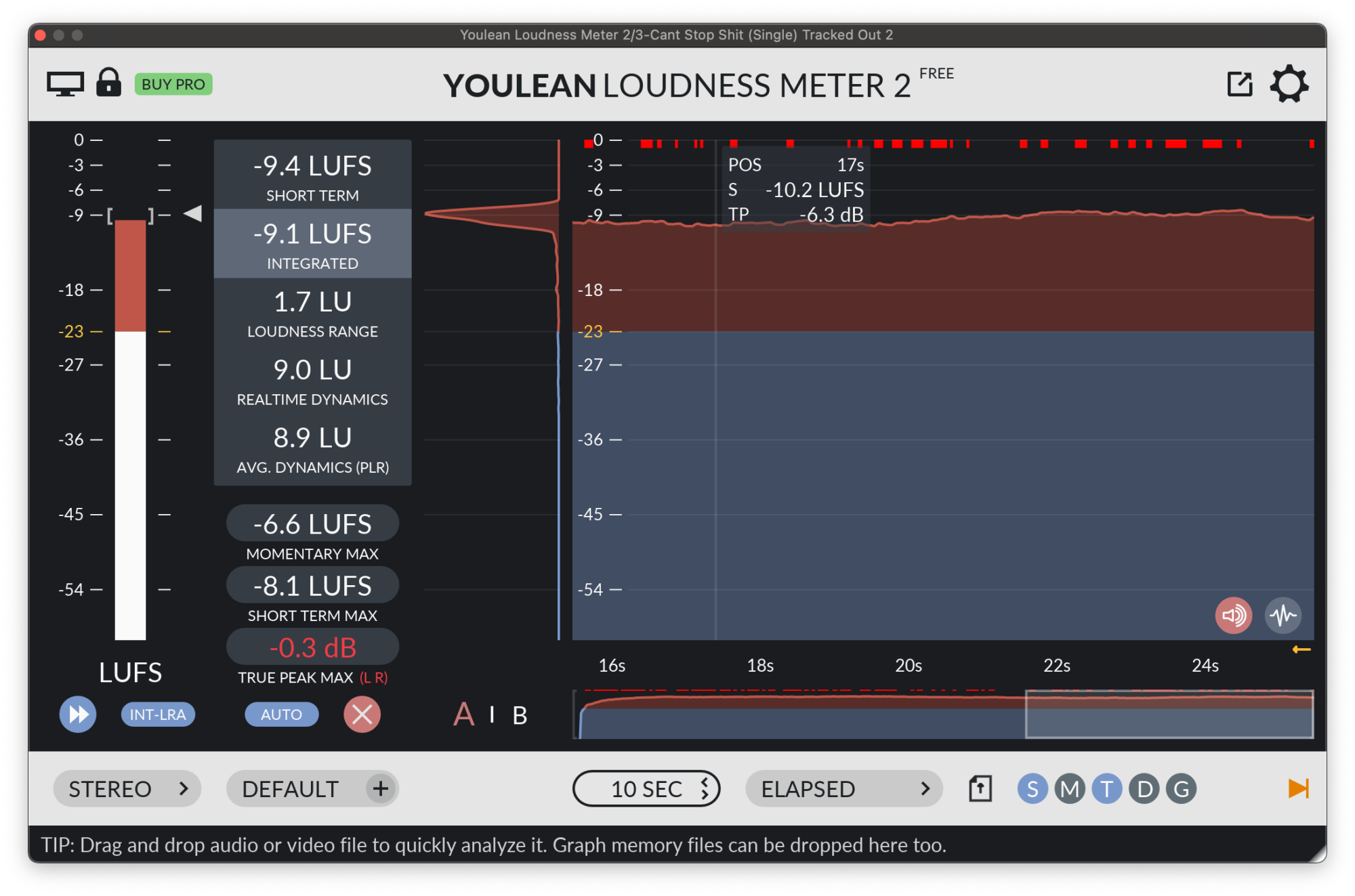This screenshot has height=896, width=1355.
Task: Close the window with red button
Action: click(x=41, y=35)
